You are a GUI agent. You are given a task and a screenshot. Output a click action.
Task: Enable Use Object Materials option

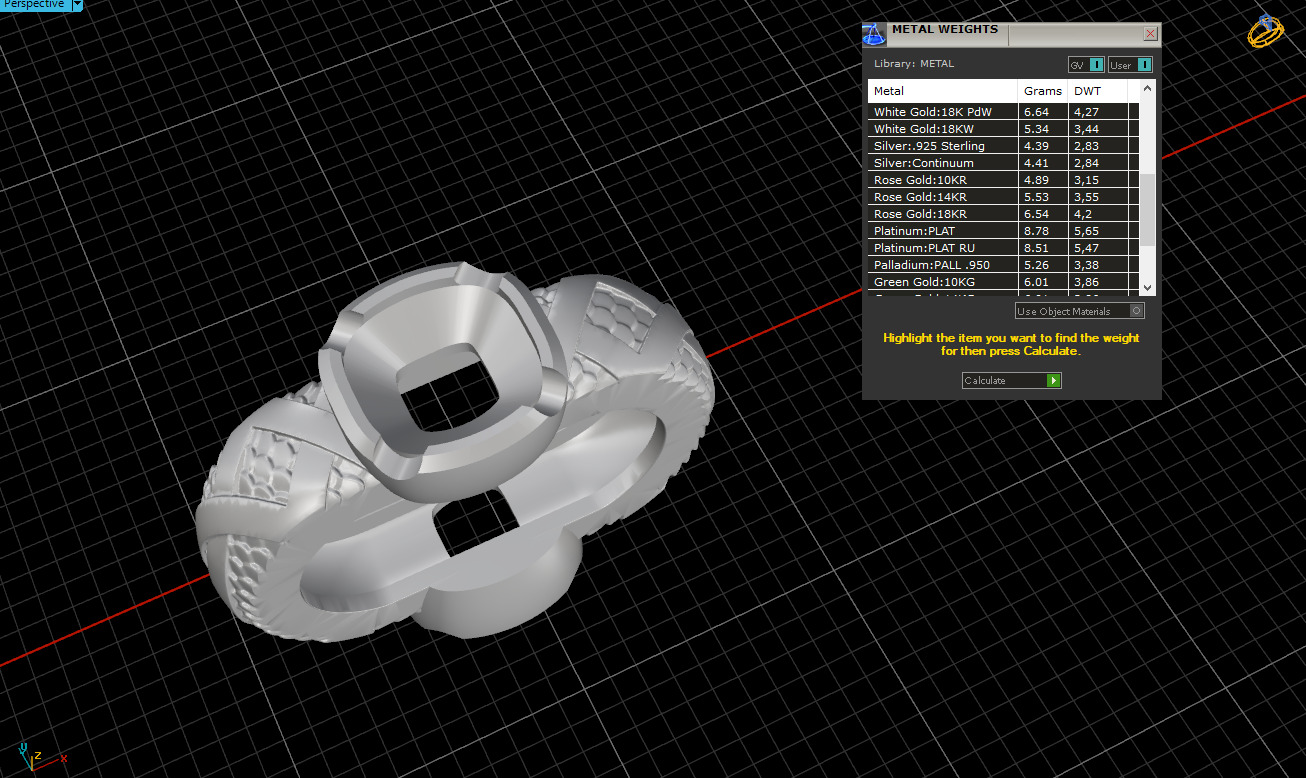1080,311
